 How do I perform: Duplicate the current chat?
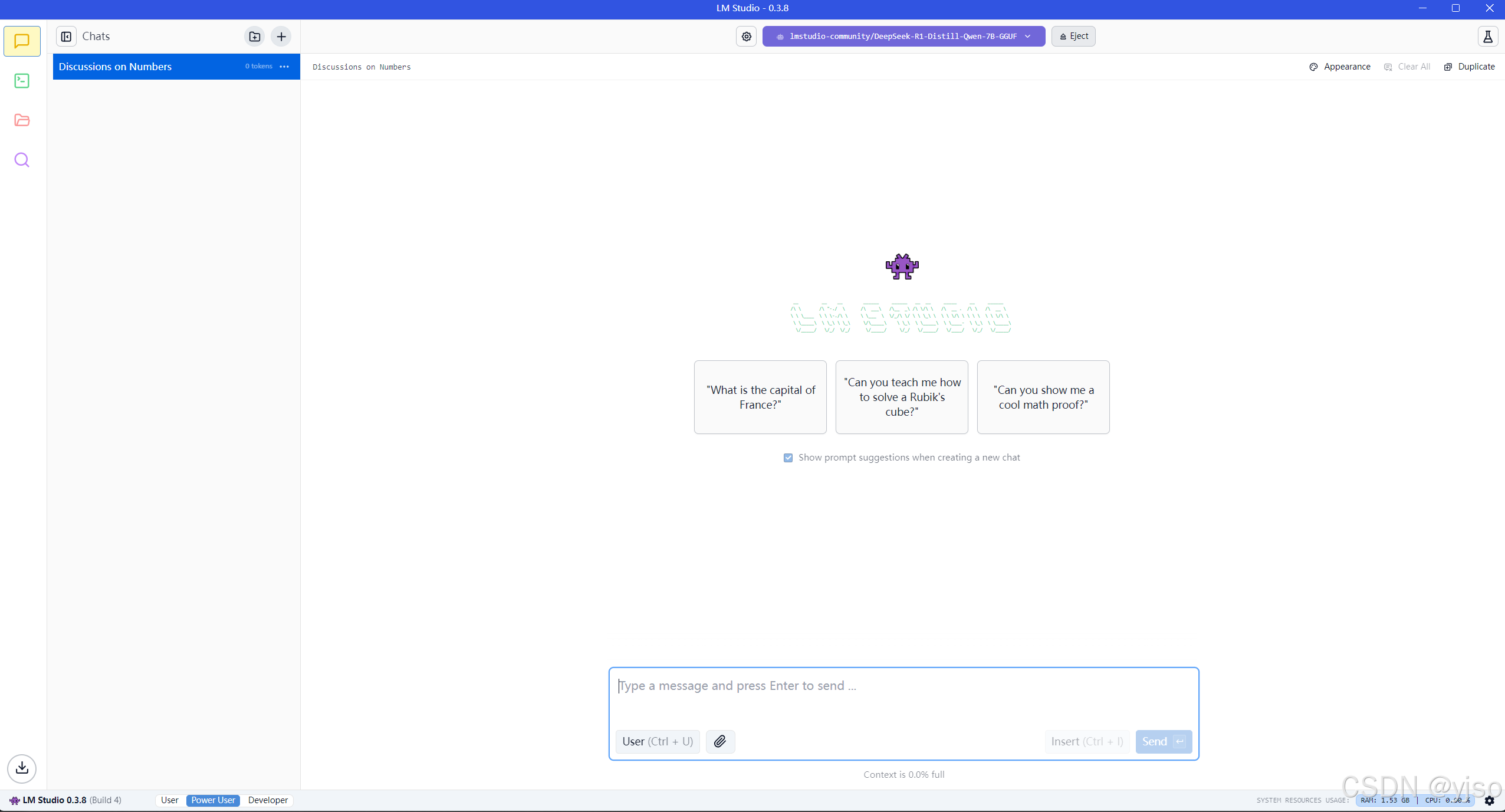1469,67
